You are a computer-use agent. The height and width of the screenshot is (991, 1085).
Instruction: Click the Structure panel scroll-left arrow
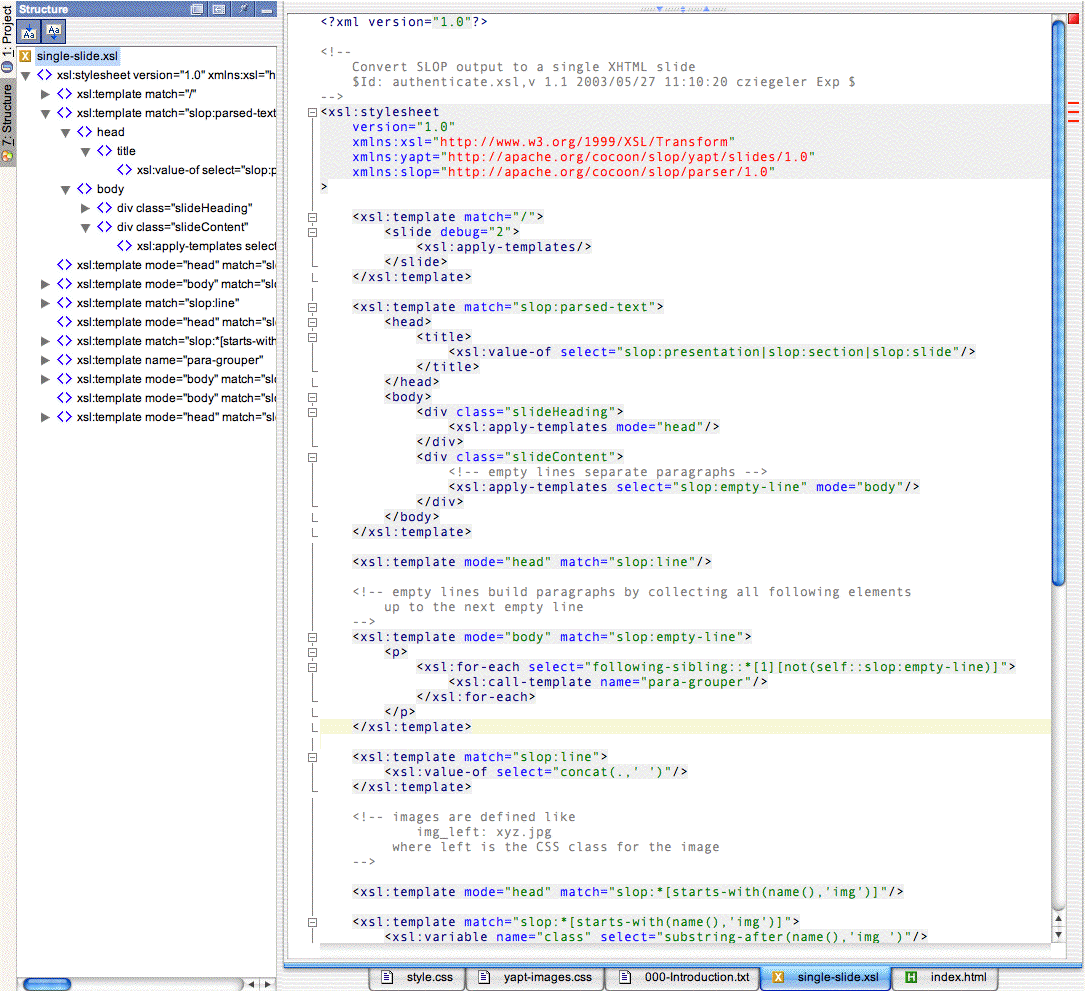(251, 983)
